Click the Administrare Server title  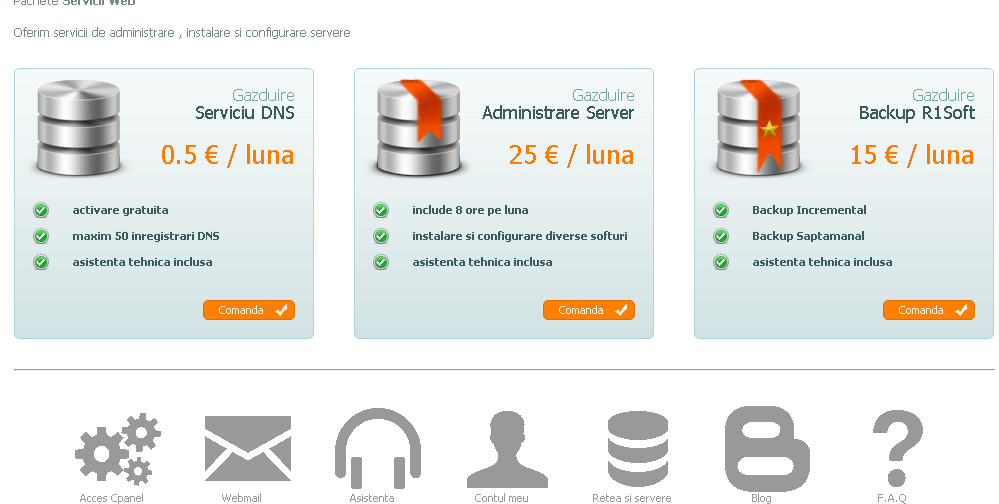click(558, 113)
